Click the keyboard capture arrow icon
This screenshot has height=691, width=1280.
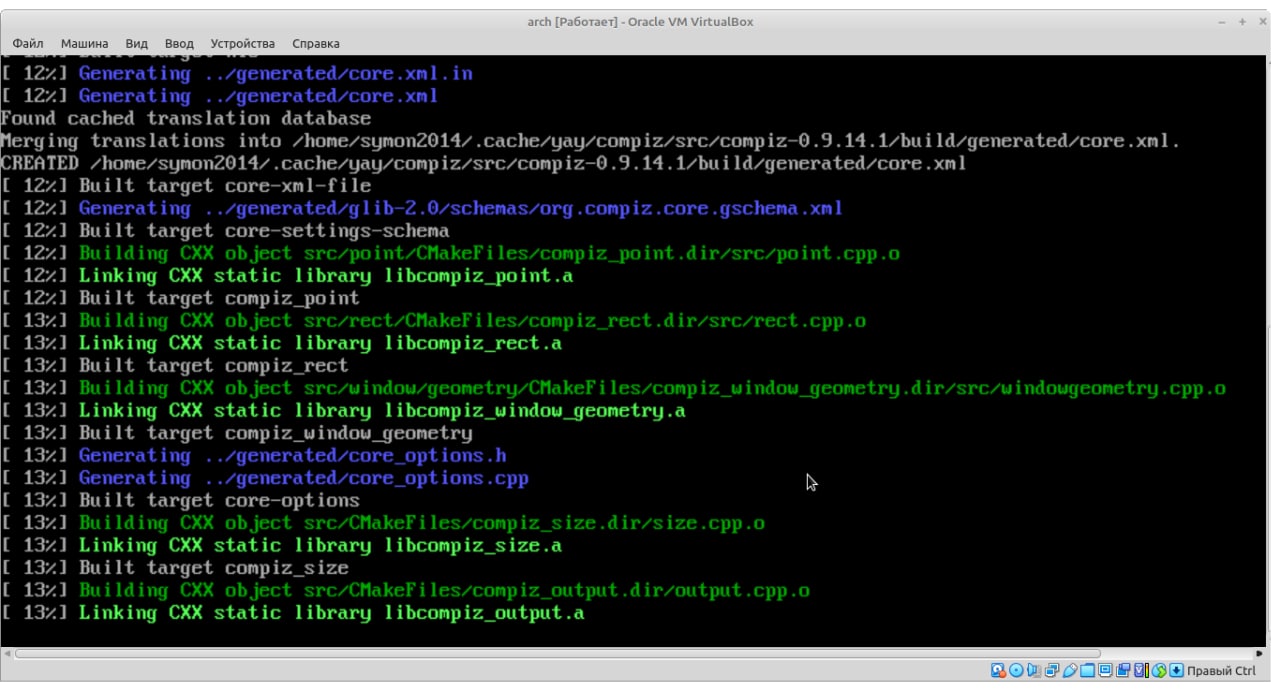1177,671
